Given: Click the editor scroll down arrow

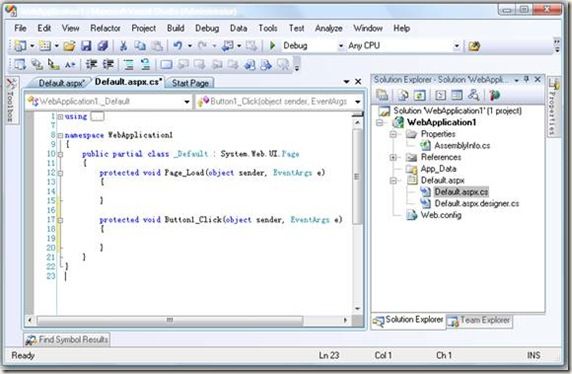Looking at the screenshot, I should coord(358,309).
